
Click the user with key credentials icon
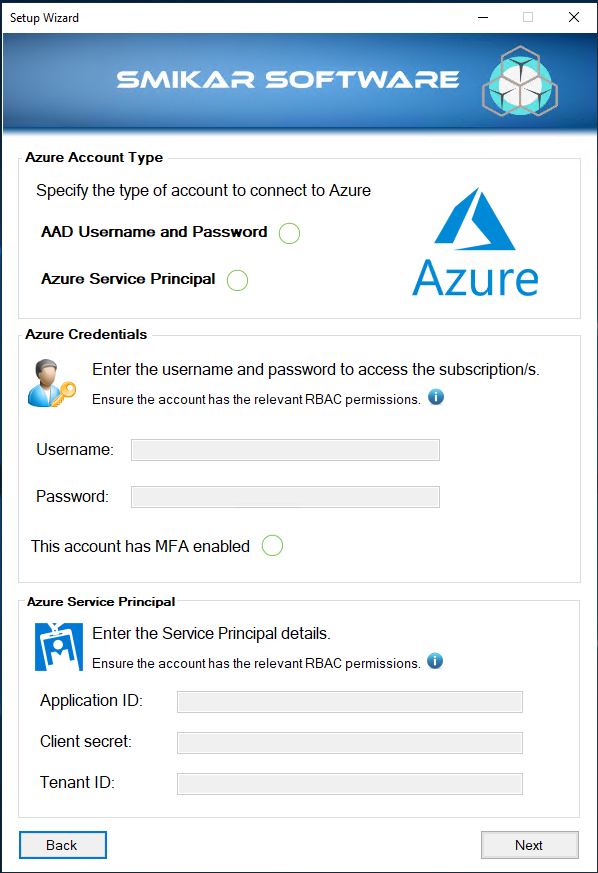(52, 383)
